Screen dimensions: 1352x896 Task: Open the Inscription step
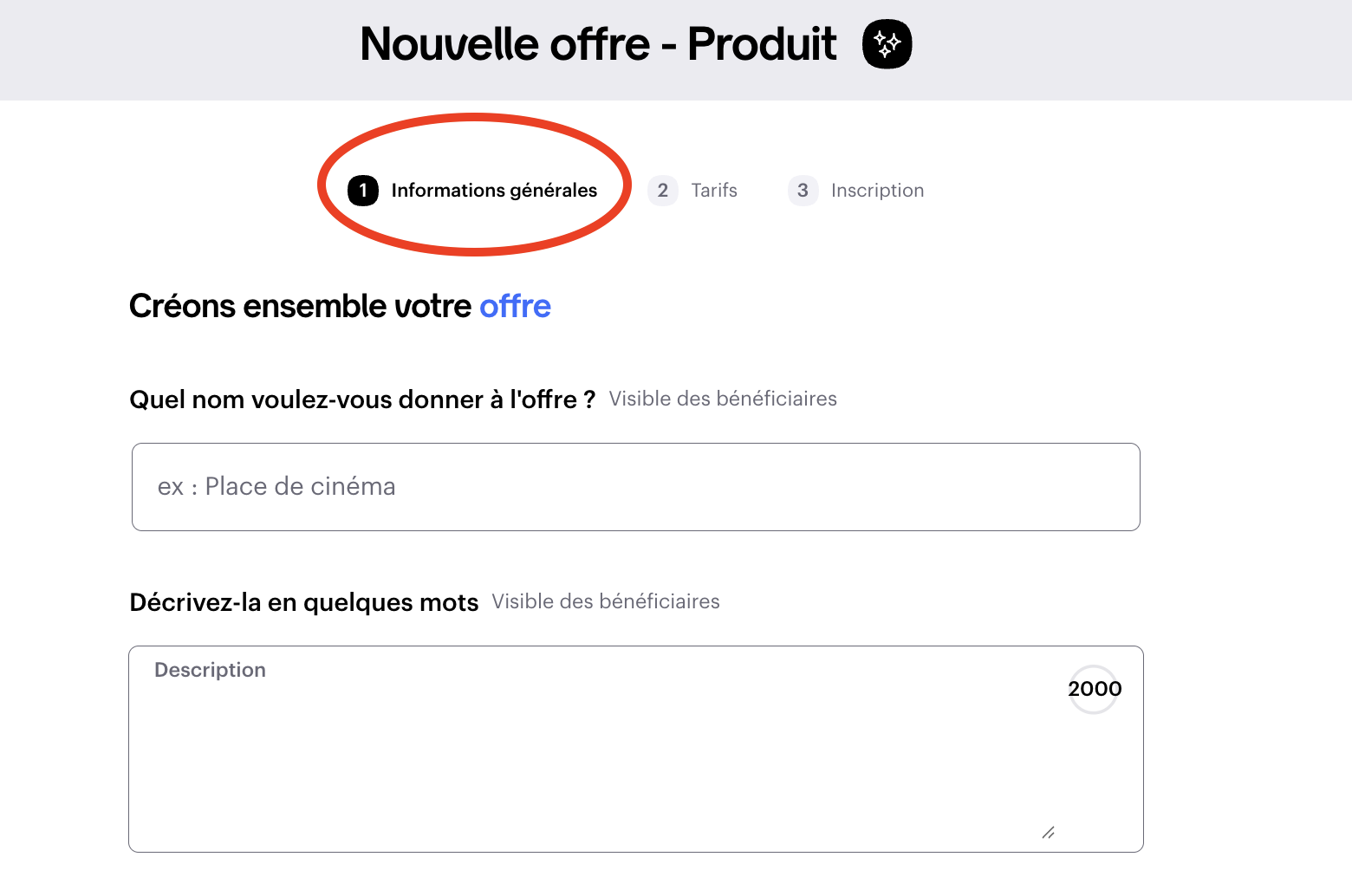pos(877,191)
